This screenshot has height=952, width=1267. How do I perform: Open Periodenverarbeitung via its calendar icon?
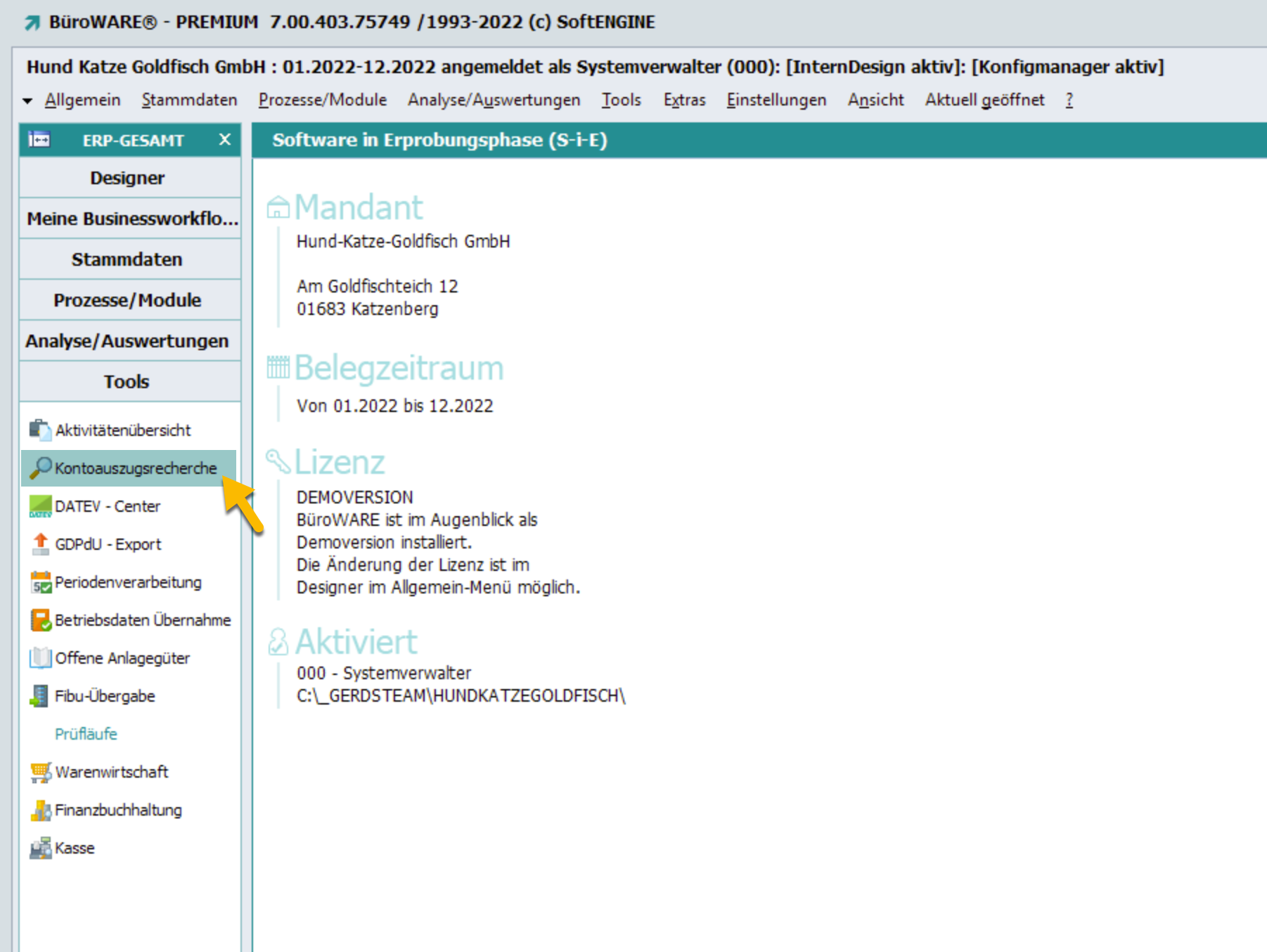pyautogui.click(x=40, y=582)
